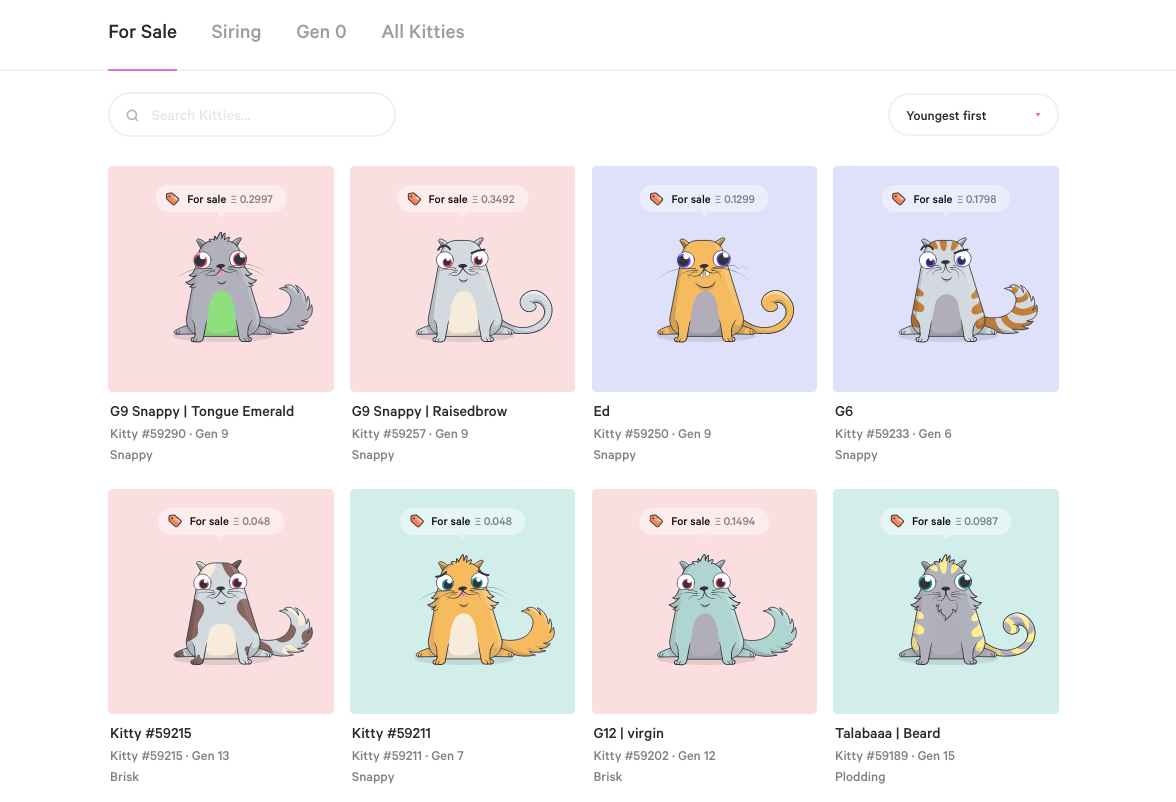Click the For sale 0.1798 price badge
Image resolution: width=1176 pixels, height=802 pixels.
(x=946, y=199)
